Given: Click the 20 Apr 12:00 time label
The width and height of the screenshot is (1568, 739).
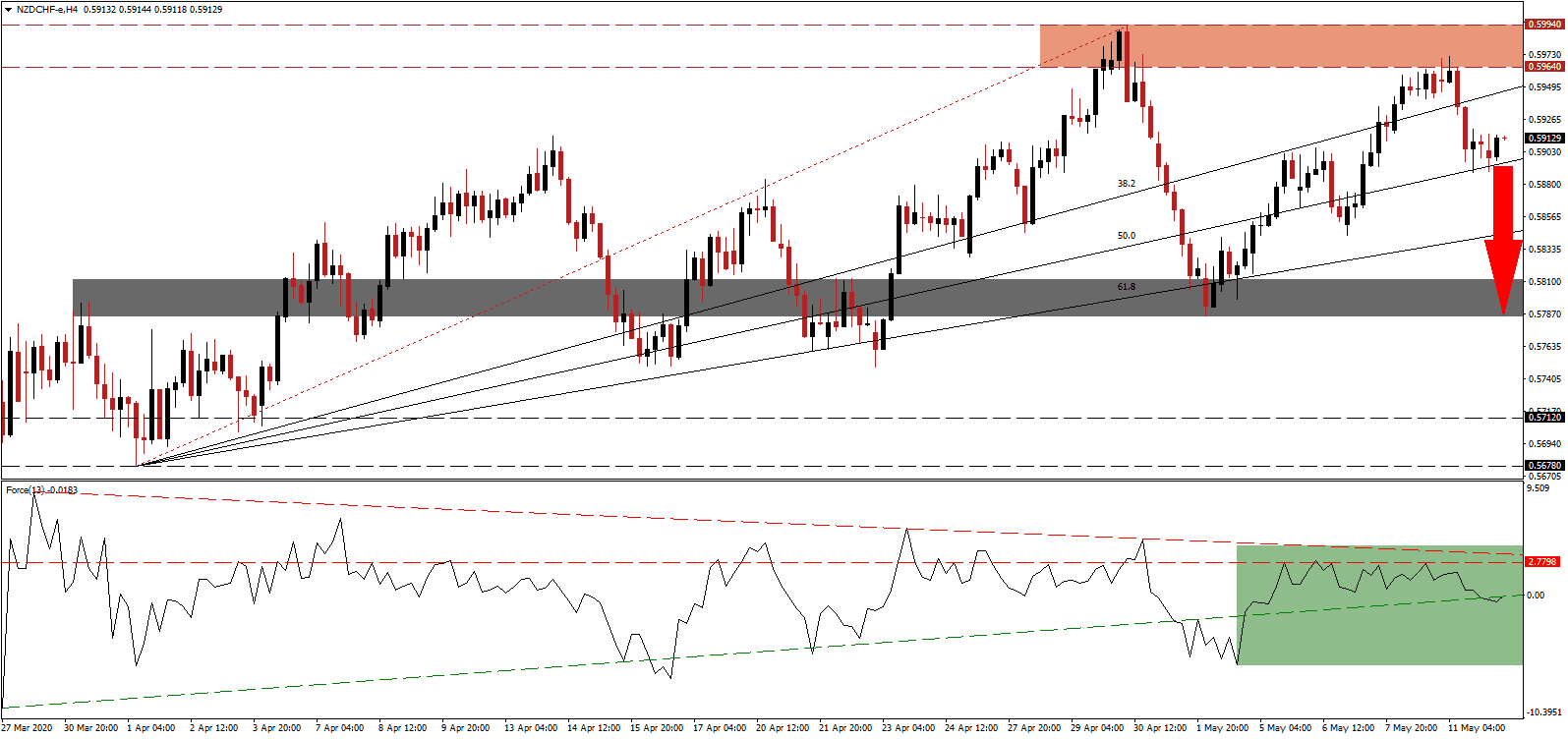Looking at the screenshot, I should [x=784, y=728].
